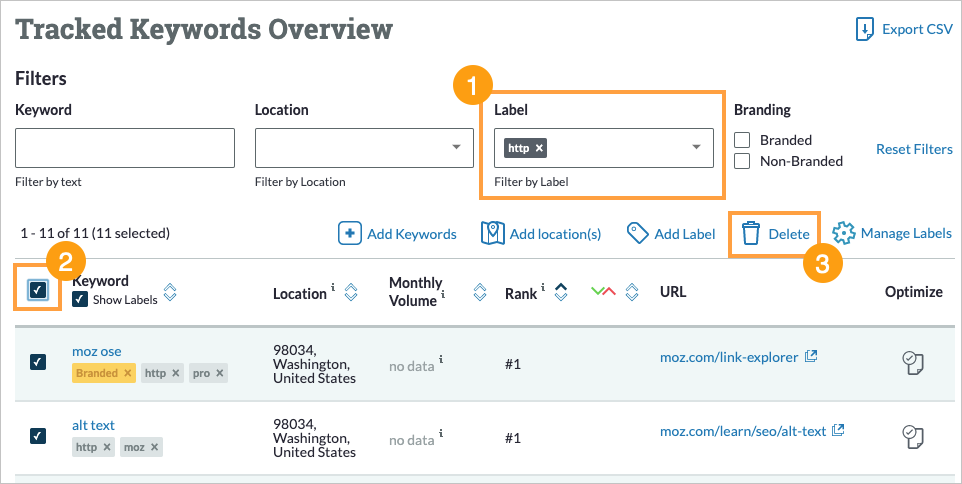Image resolution: width=962 pixels, height=484 pixels.
Task: Click the Optimize icon for moz ose
Action: click(912, 362)
